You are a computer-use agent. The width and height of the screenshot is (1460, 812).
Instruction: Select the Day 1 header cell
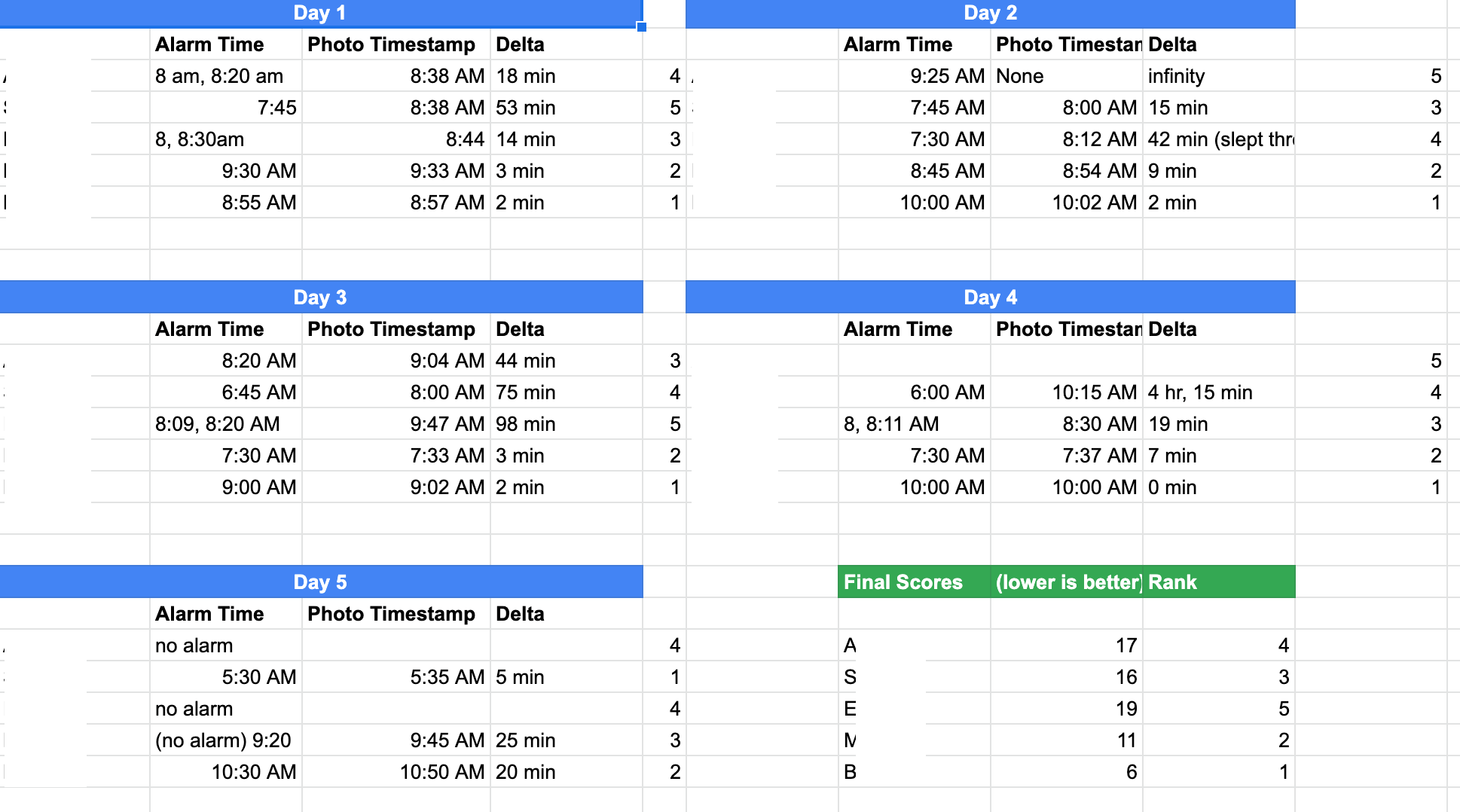point(319,13)
